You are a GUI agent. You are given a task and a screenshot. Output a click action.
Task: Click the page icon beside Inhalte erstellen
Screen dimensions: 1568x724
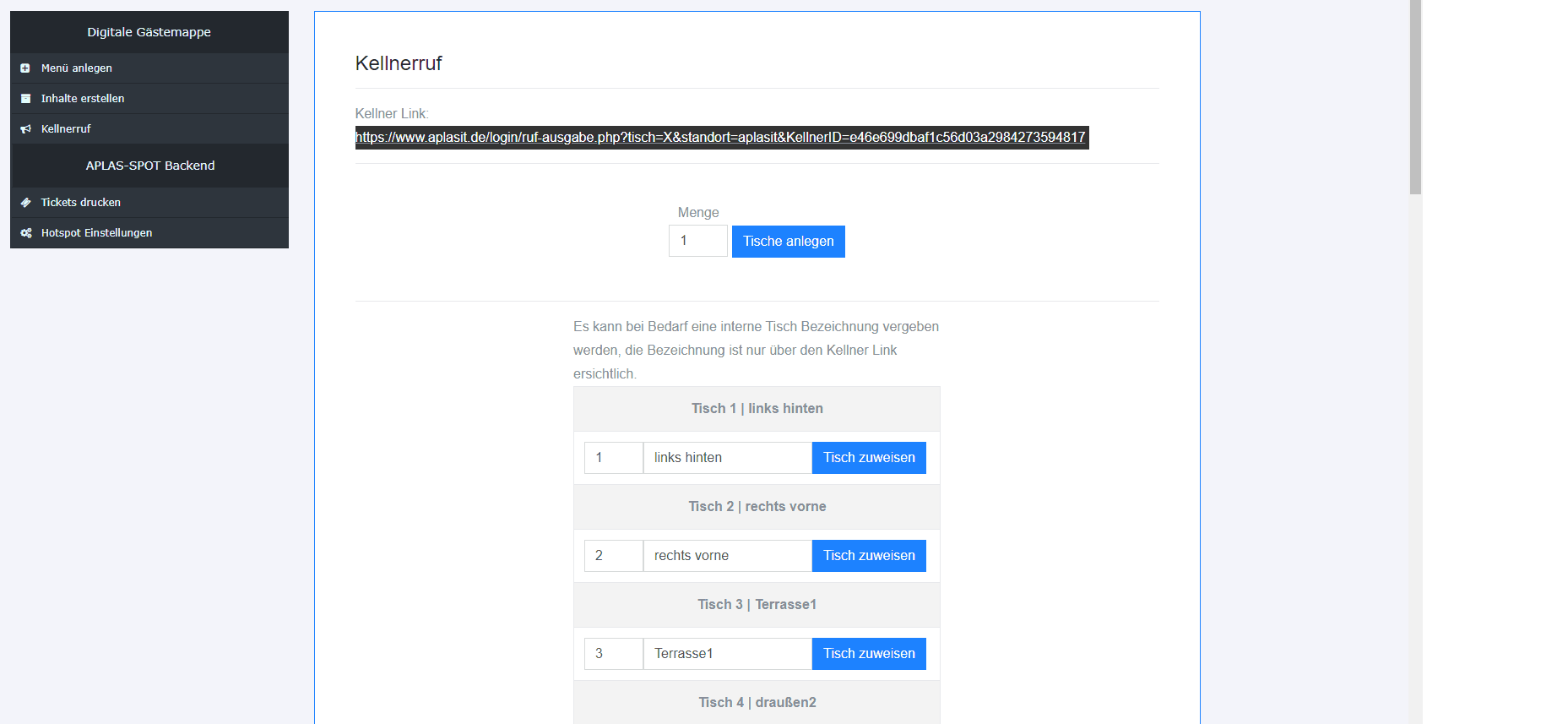25,99
